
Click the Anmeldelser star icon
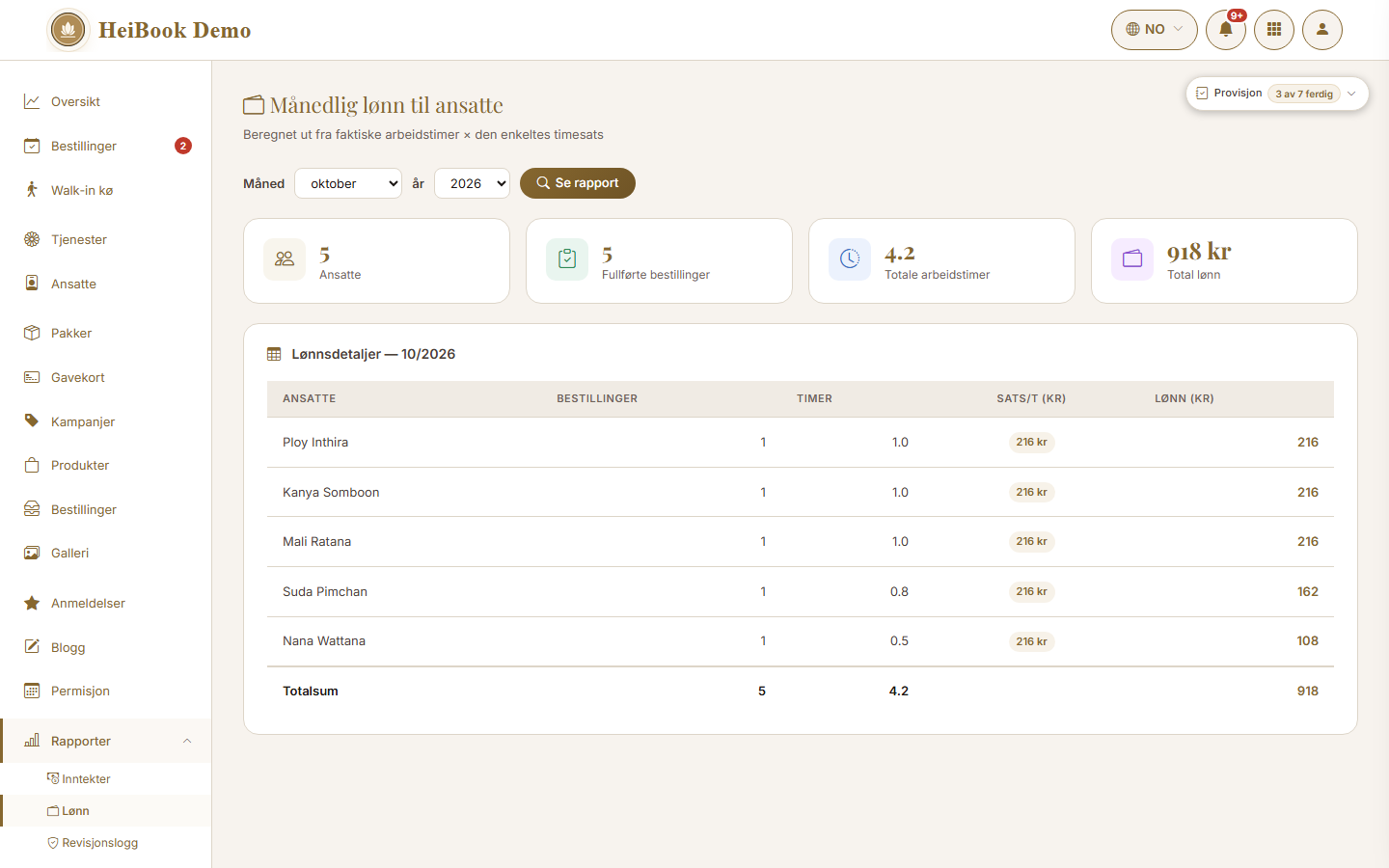(x=32, y=603)
